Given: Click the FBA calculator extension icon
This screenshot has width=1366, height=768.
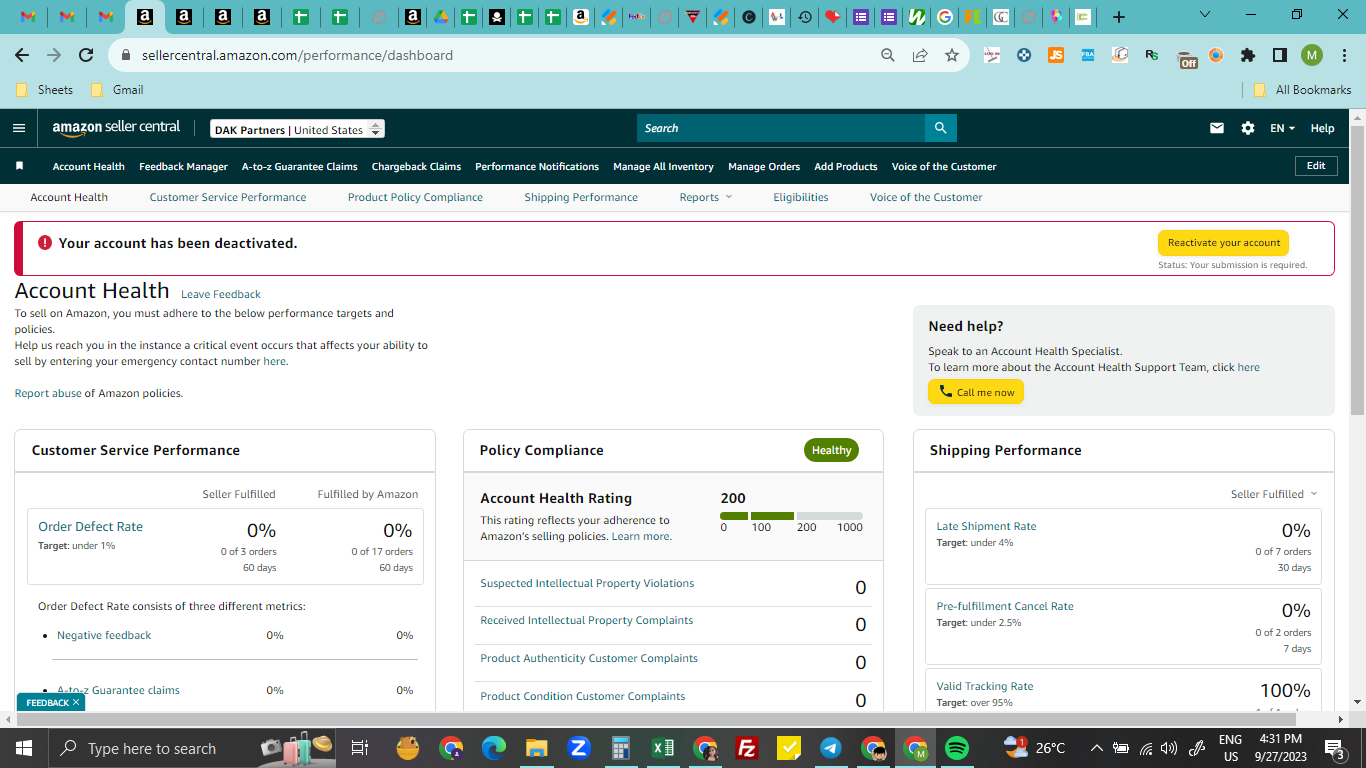Looking at the screenshot, I should (1088, 55).
